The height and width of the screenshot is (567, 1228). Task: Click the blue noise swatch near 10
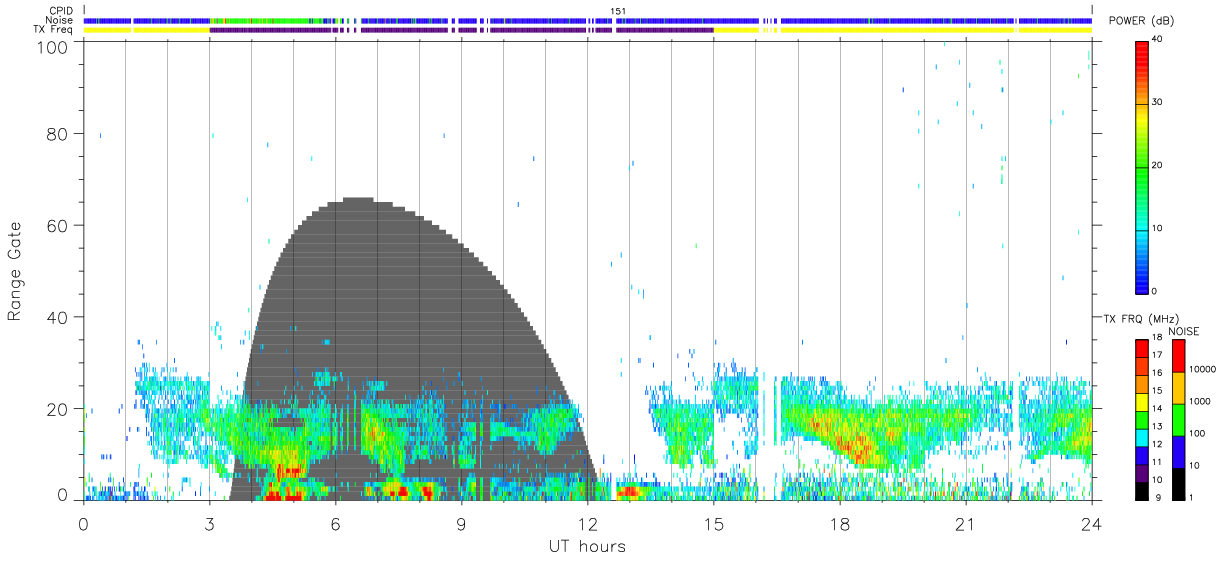click(1178, 452)
